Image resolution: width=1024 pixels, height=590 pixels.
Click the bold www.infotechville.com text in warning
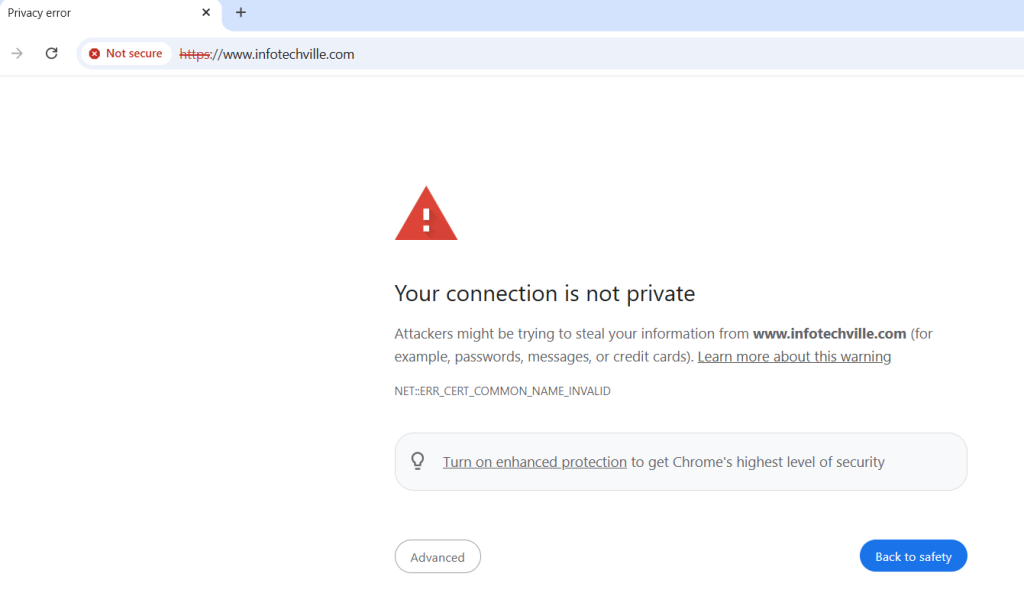(829, 333)
